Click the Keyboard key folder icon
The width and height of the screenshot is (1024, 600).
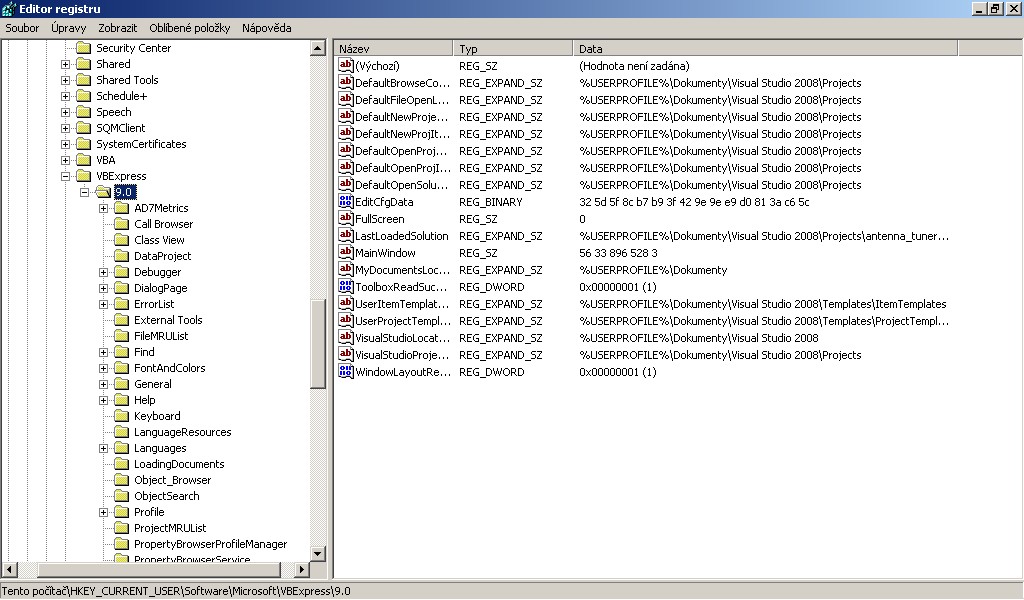[x=121, y=416]
